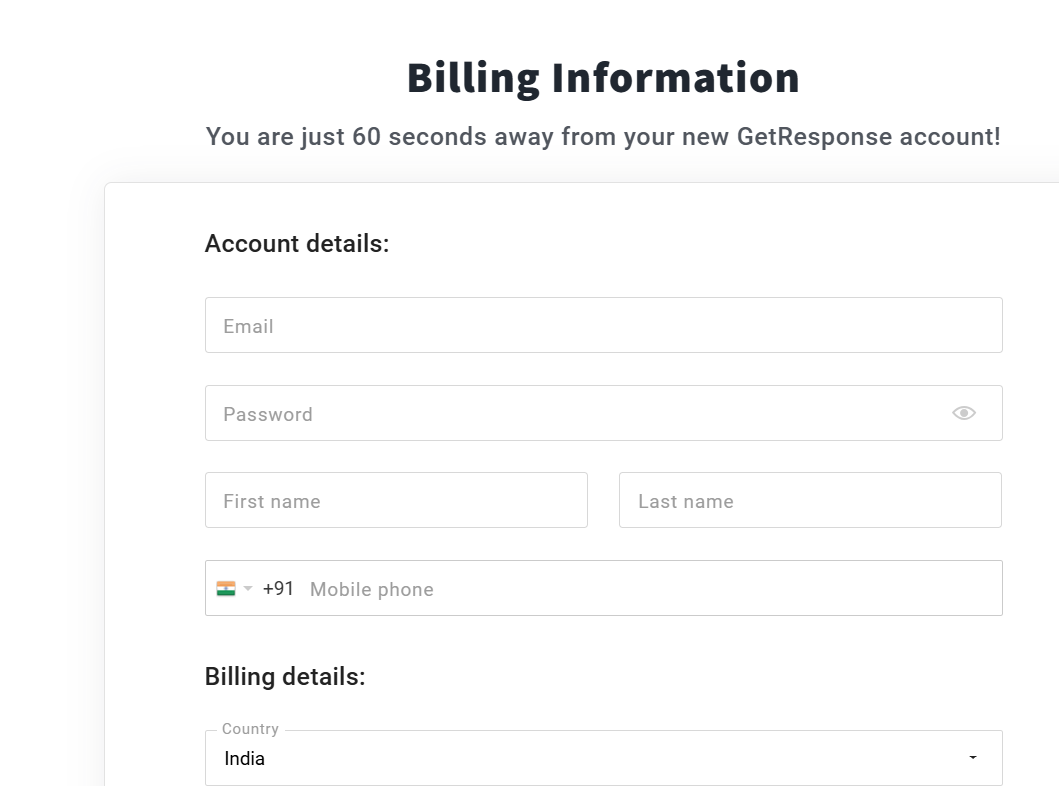Click the "Billing details:" section heading

tap(285, 676)
